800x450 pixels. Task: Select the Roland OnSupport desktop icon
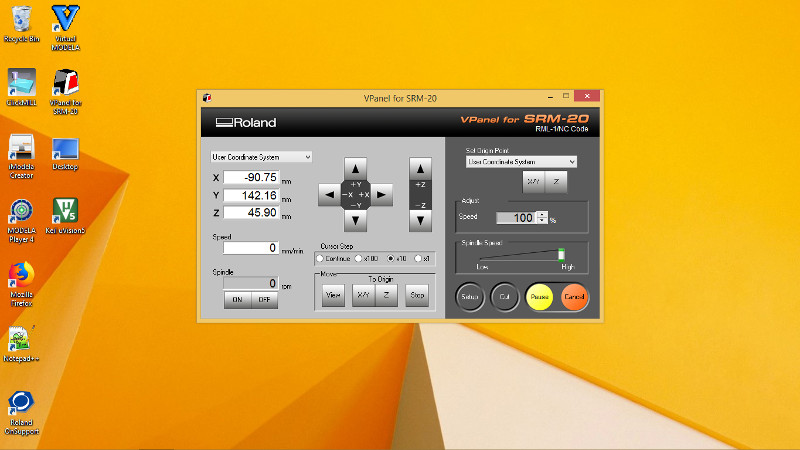point(21,413)
